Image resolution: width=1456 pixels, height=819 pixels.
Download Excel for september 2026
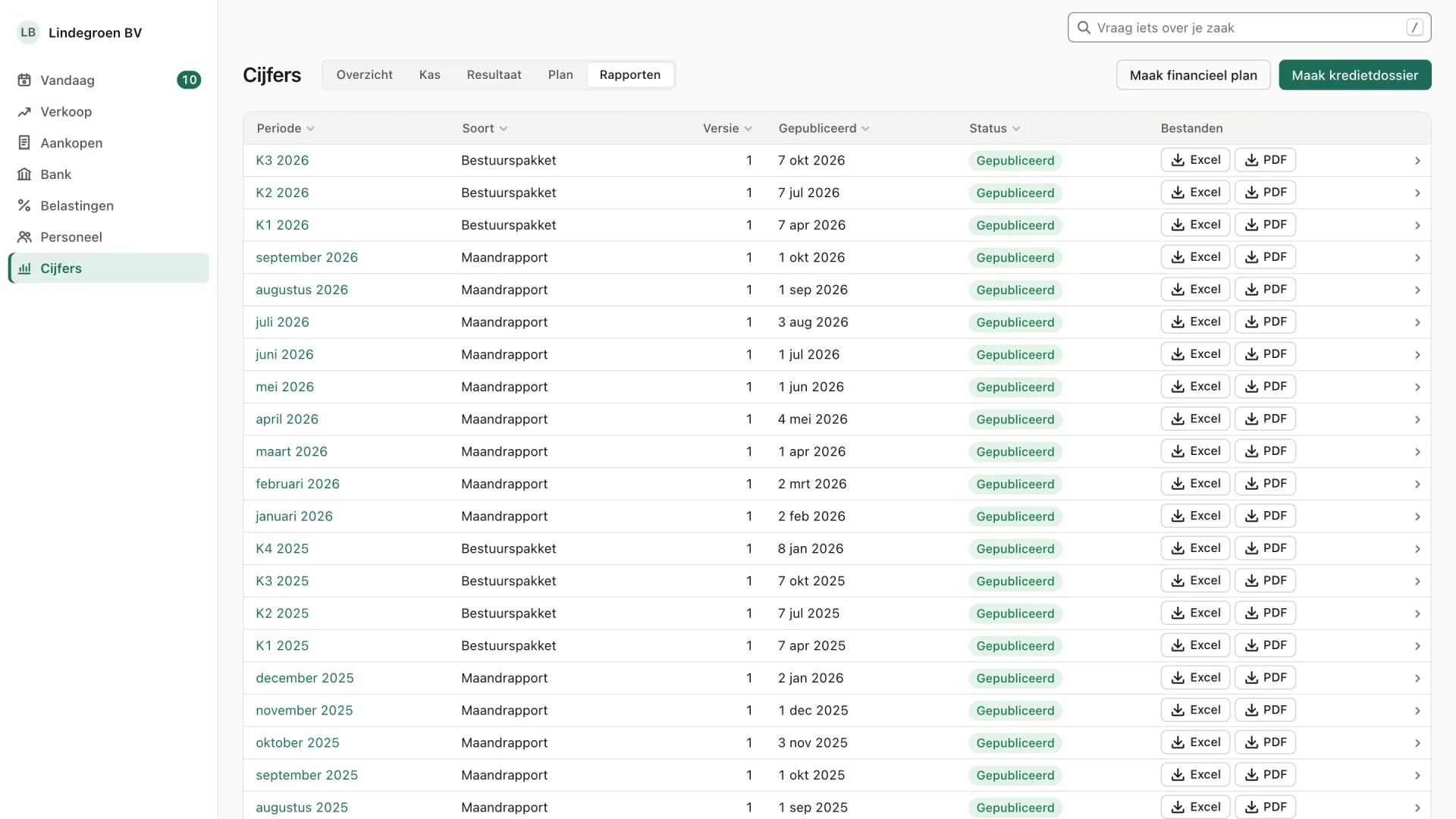[x=1195, y=257]
